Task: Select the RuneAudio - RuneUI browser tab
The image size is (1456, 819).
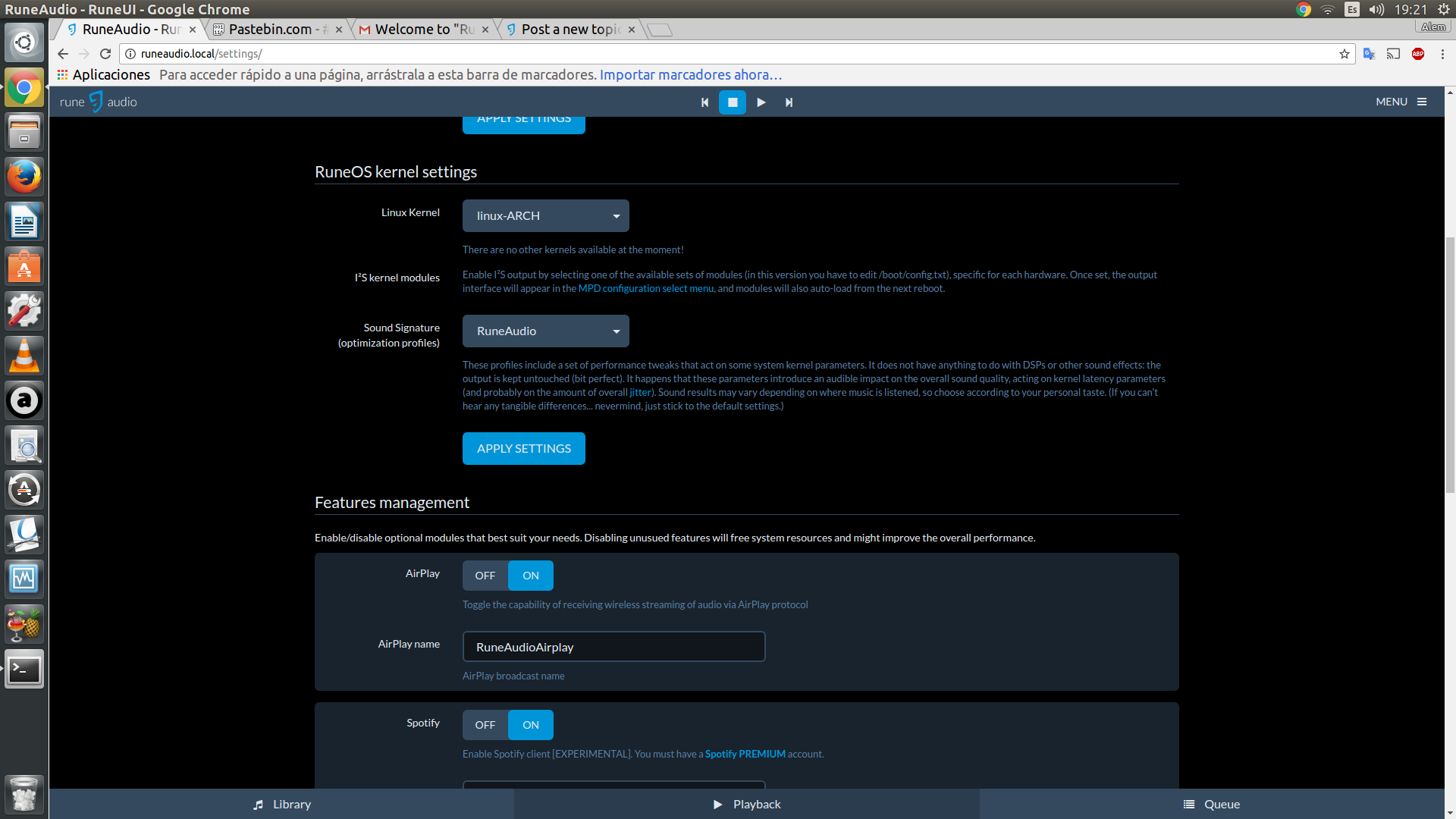Action: tap(130, 30)
